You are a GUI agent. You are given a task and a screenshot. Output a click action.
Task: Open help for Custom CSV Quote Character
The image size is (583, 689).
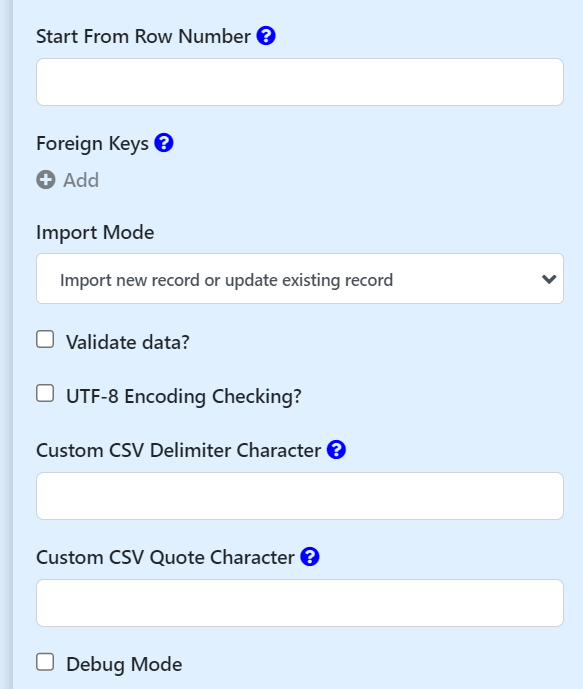tap(310, 557)
